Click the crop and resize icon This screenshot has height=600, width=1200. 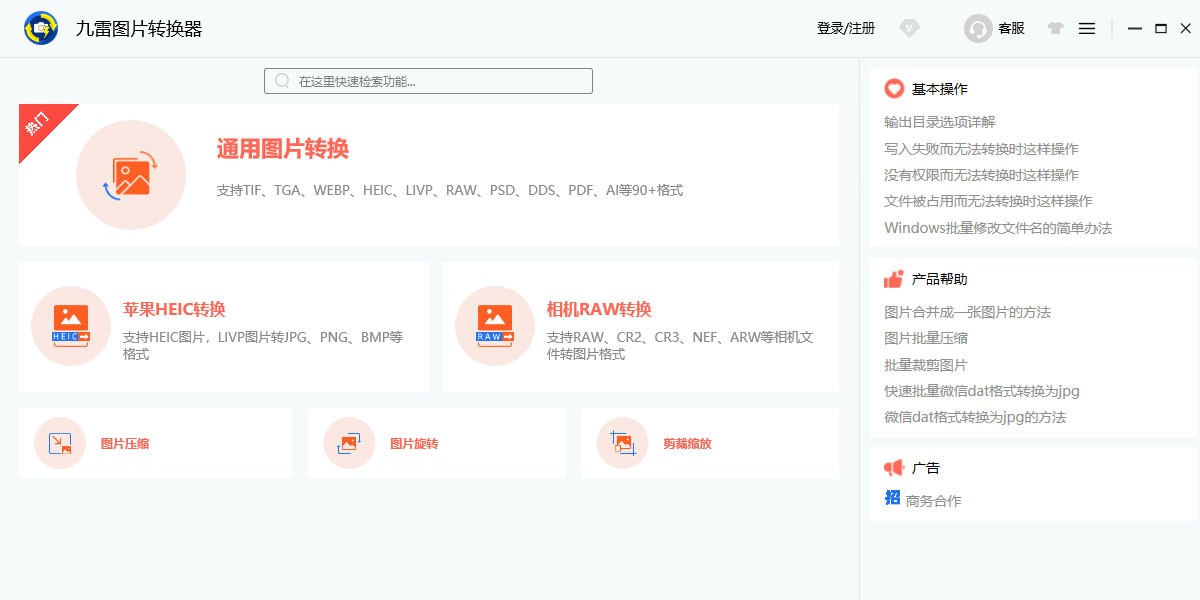click(622, 443)
